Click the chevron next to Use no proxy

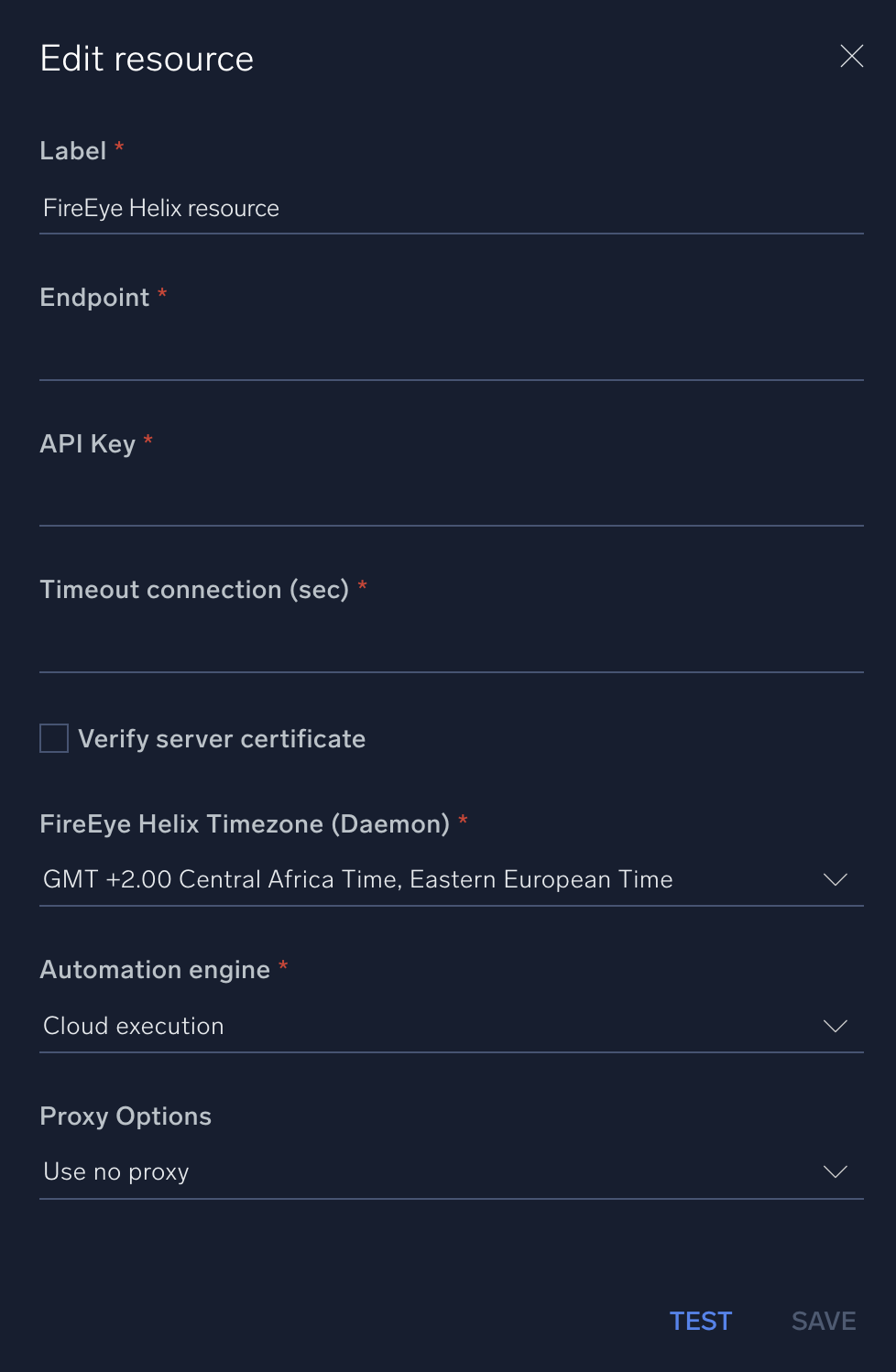[x=835, y=1171]
